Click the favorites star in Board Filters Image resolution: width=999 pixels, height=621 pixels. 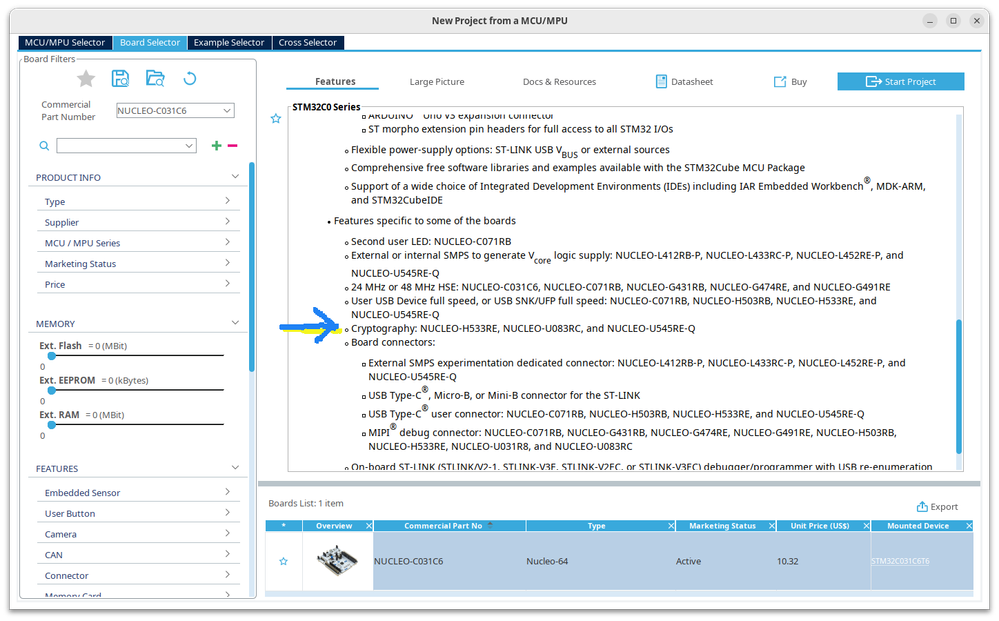86,79
